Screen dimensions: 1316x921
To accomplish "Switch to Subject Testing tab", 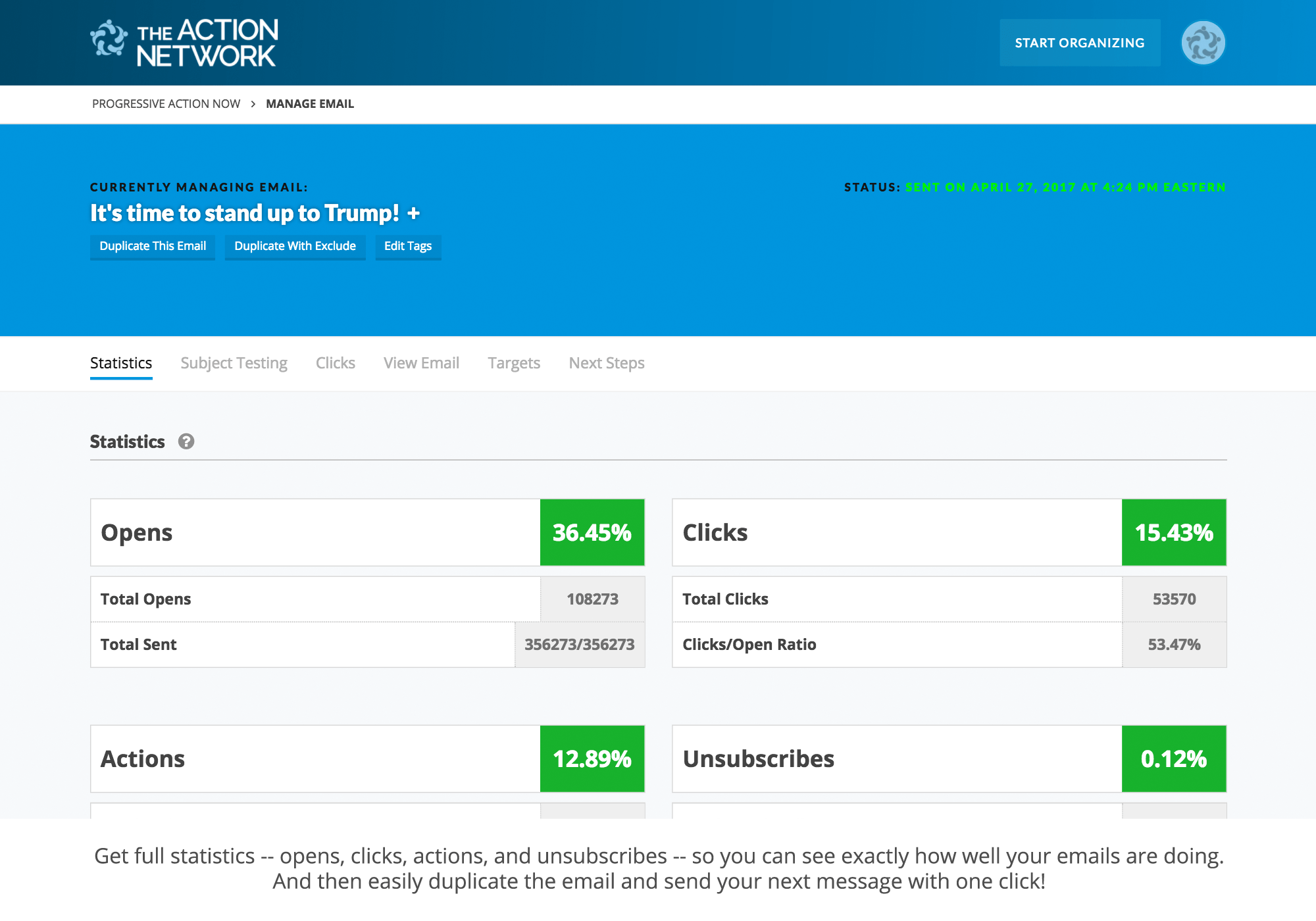I will pos(234,363).
